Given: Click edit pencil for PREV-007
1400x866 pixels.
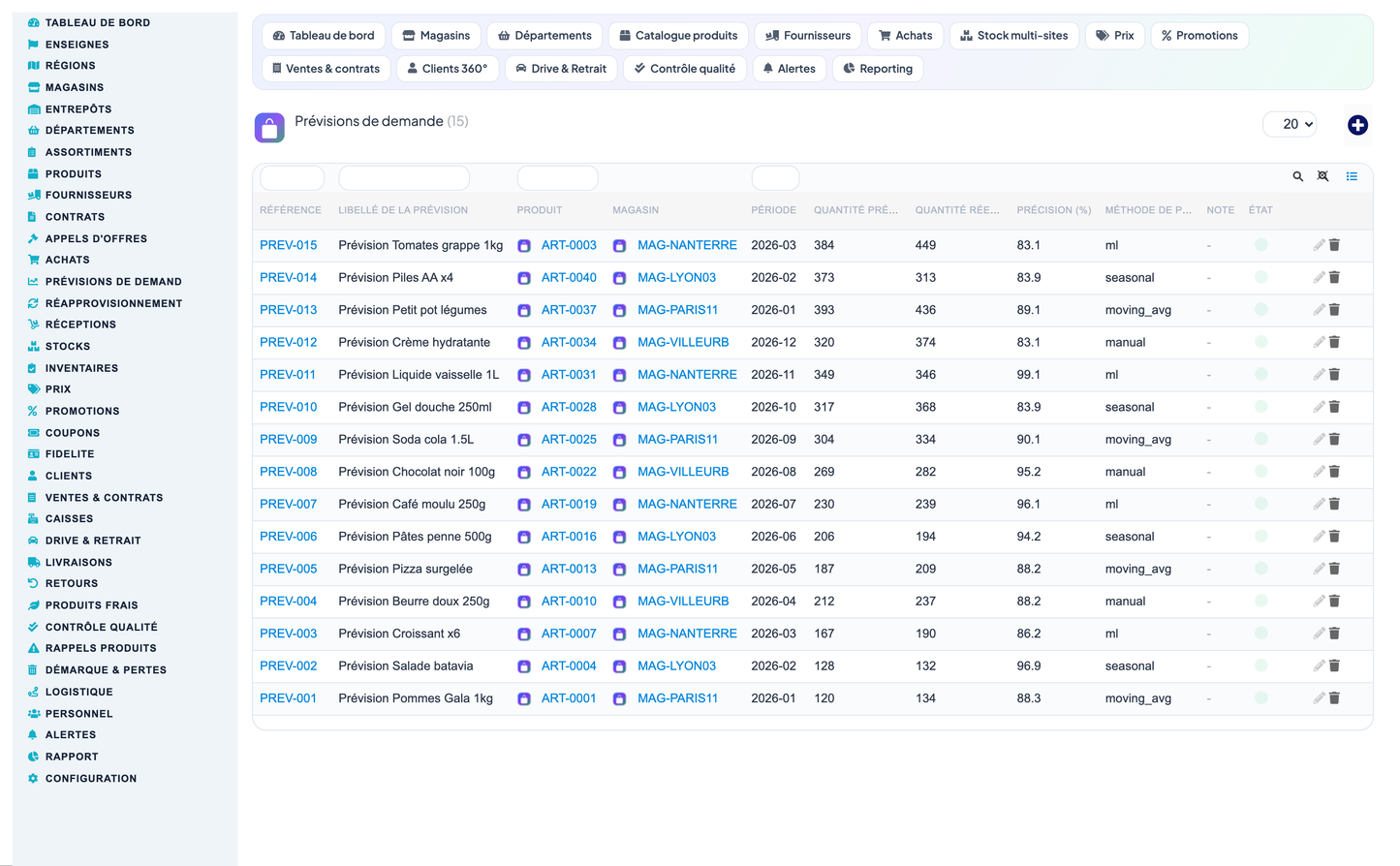Looking at the screenshot, I should (x=1319, y=504).
